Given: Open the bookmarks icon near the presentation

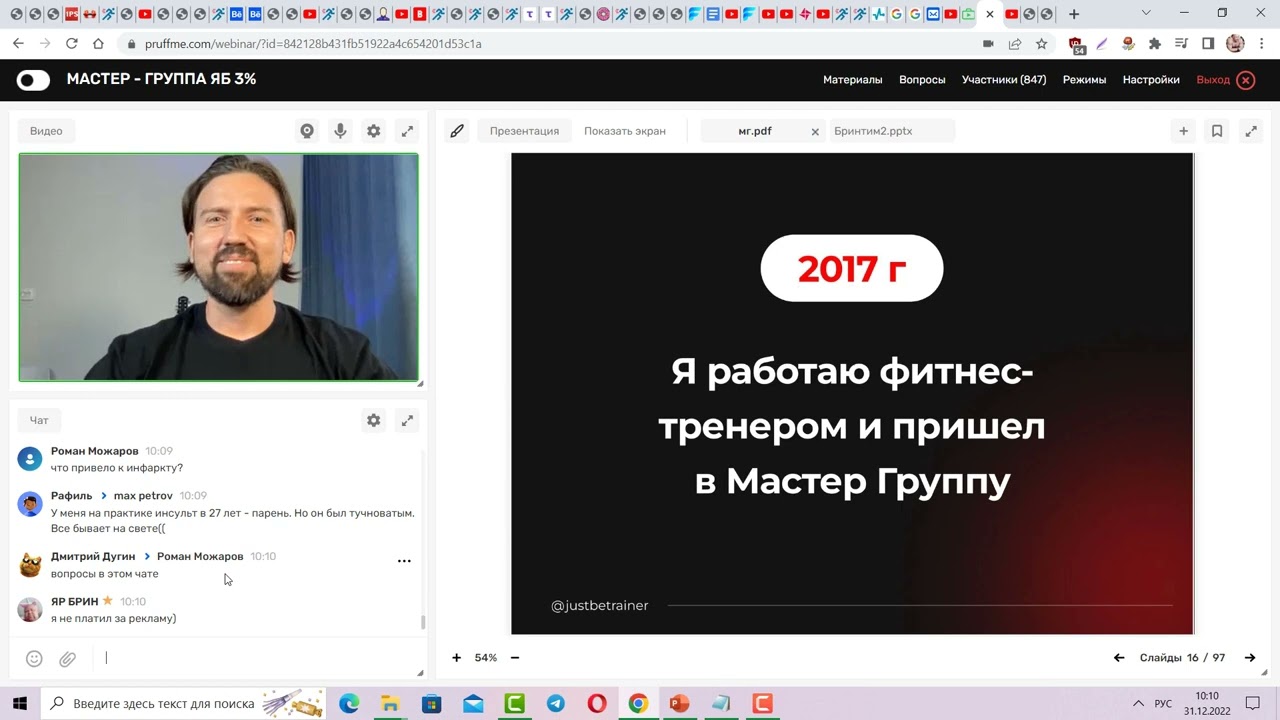Looking at the screenshot, I should click(1216, 130).
